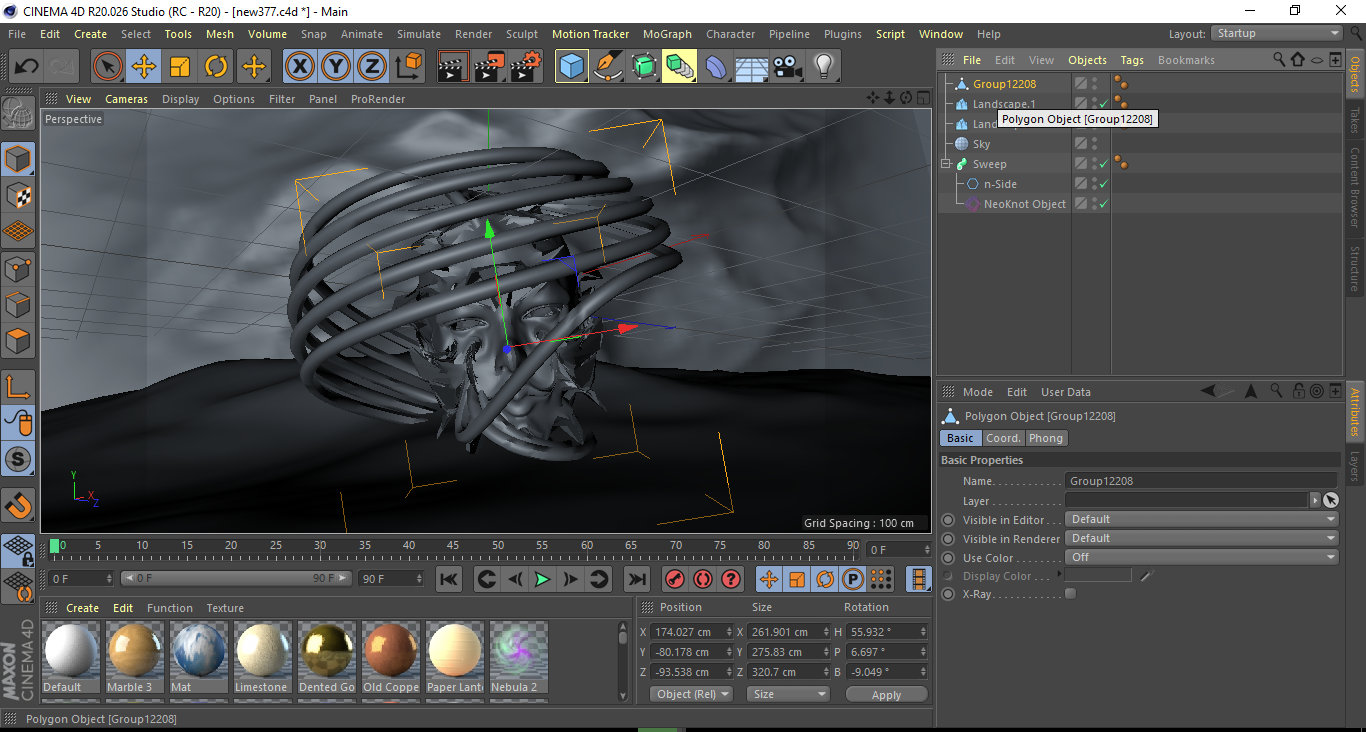Select the Live Selection tool

pyautogui.click(x=108, y=67)
